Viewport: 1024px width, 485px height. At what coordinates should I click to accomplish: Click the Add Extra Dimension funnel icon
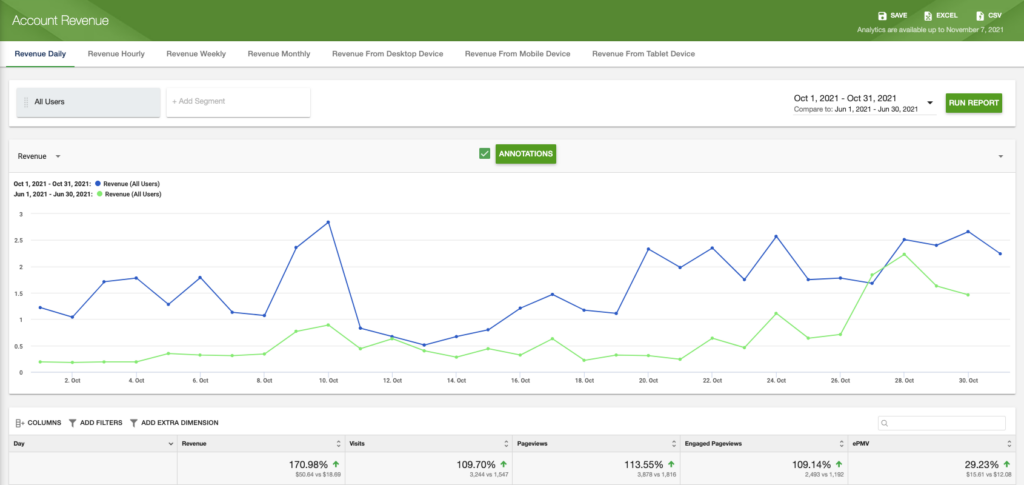134,423
